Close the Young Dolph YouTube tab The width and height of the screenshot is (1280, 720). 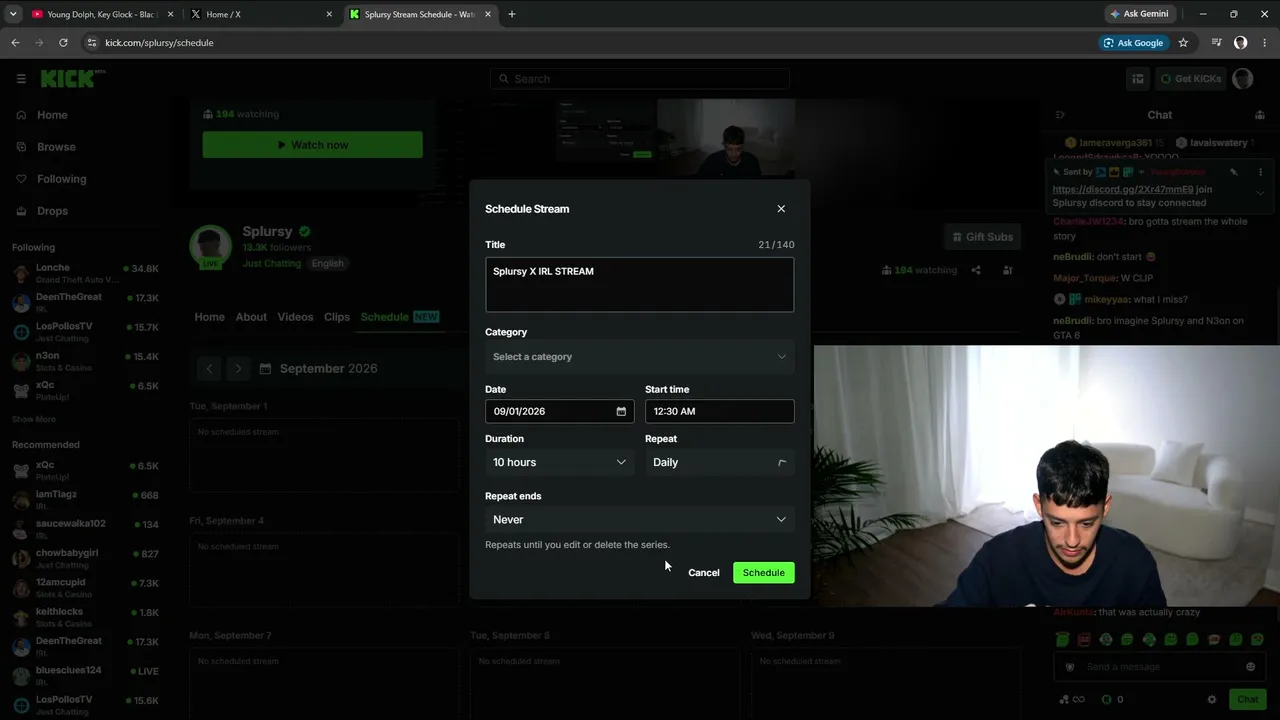tap(171, 14)
